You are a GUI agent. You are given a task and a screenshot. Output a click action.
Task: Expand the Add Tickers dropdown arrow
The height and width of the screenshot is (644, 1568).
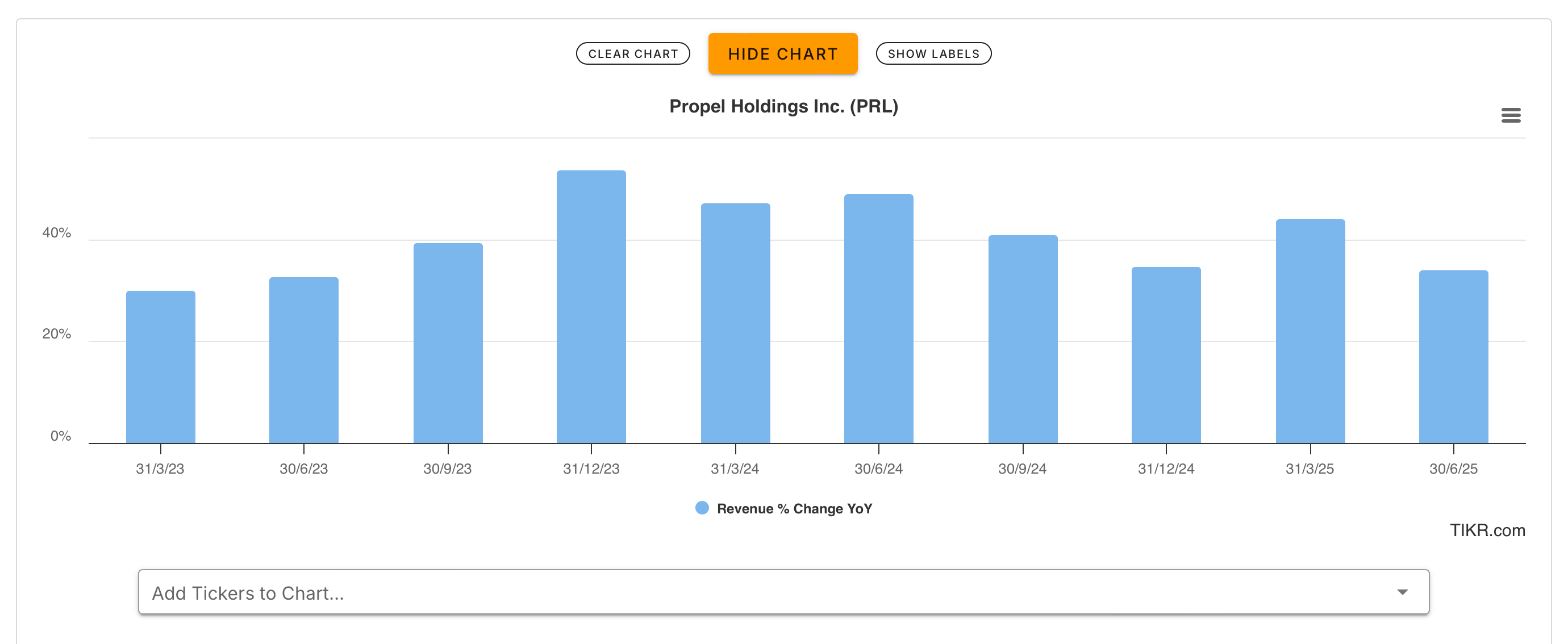[x=1402, y=592]
